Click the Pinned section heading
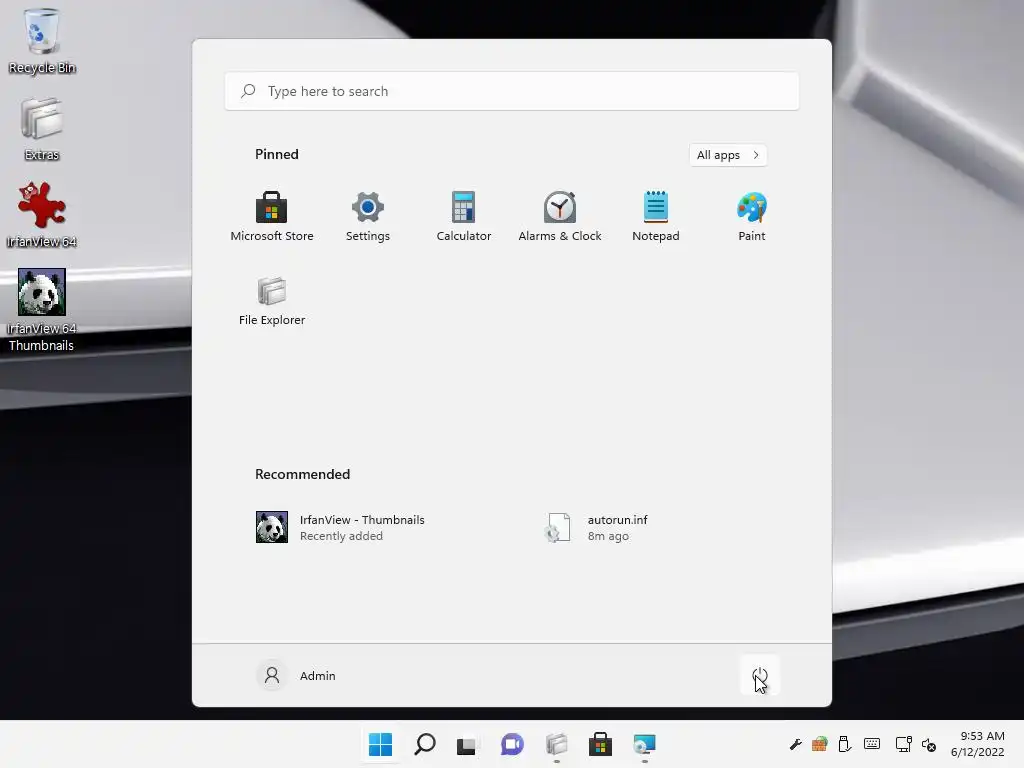The width and height of the screenshot is (1024, 768). (277, 154)
